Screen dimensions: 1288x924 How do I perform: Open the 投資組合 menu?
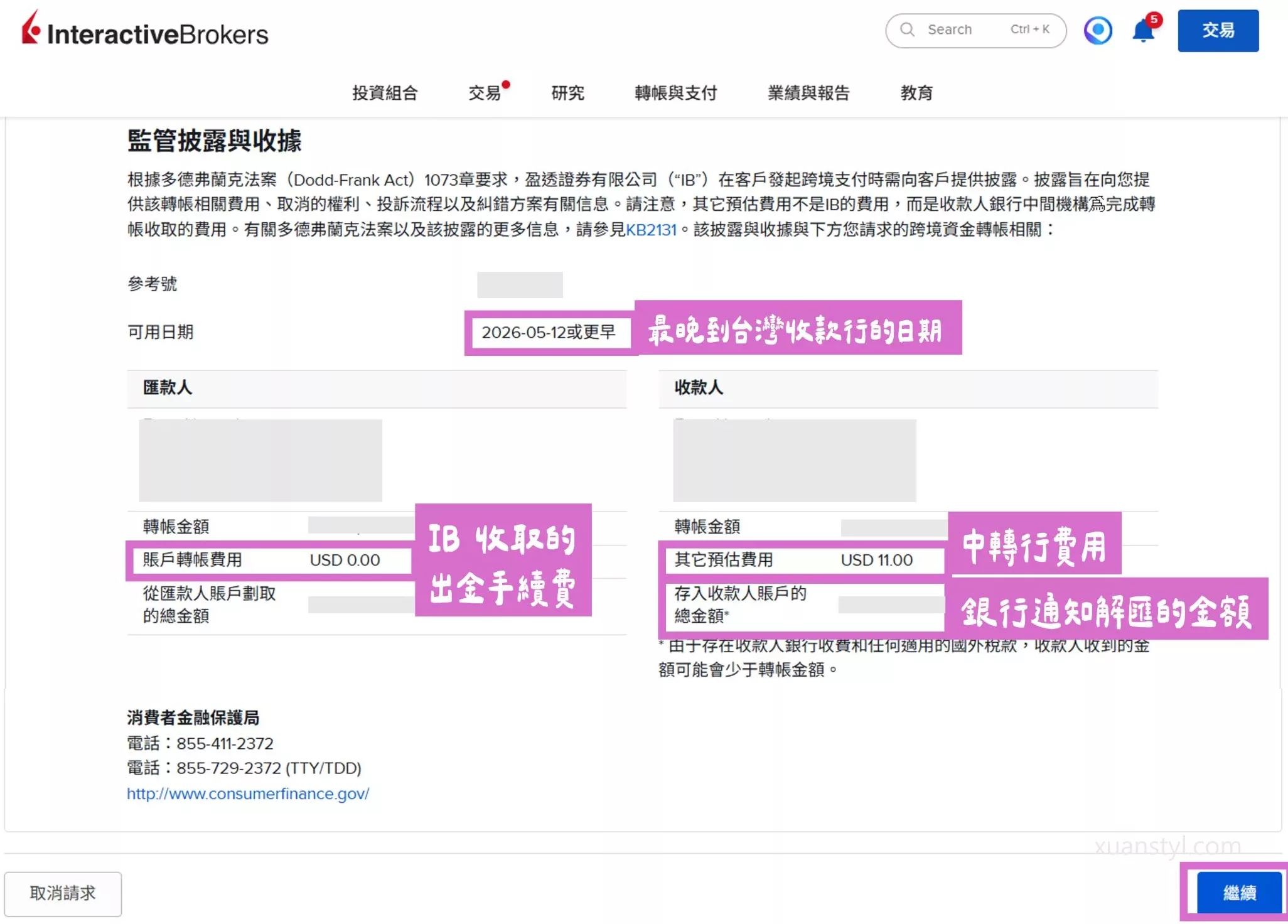[x=385, y=93]
